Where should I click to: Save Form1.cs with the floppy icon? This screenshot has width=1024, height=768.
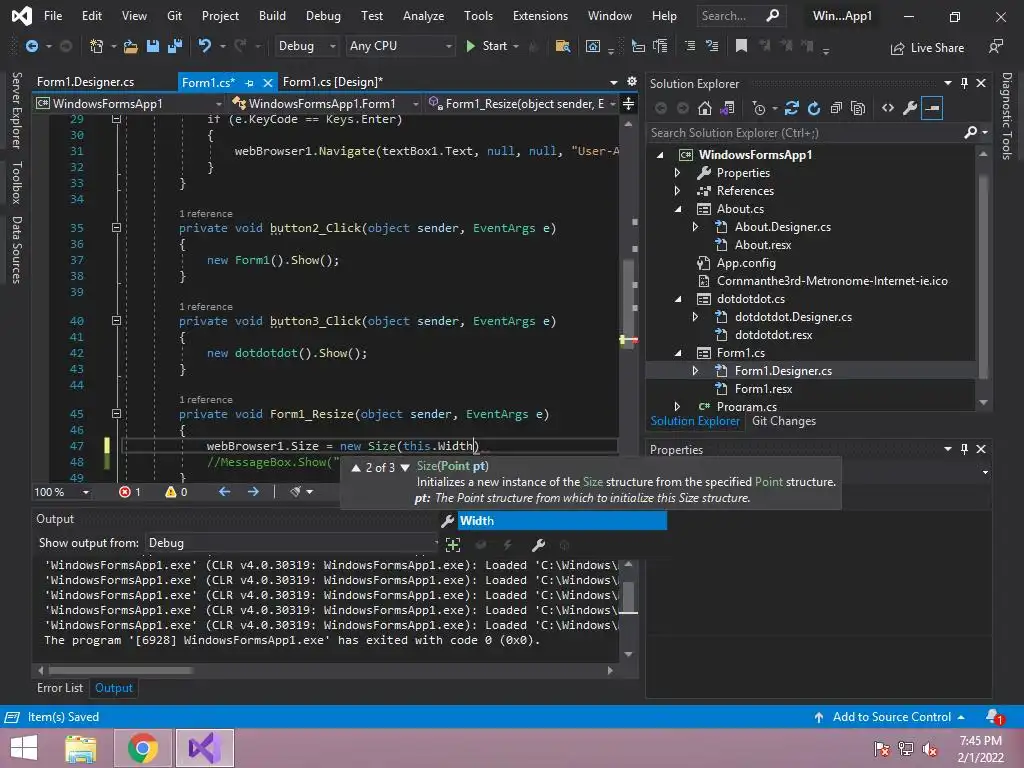click(x=153, y=46)
